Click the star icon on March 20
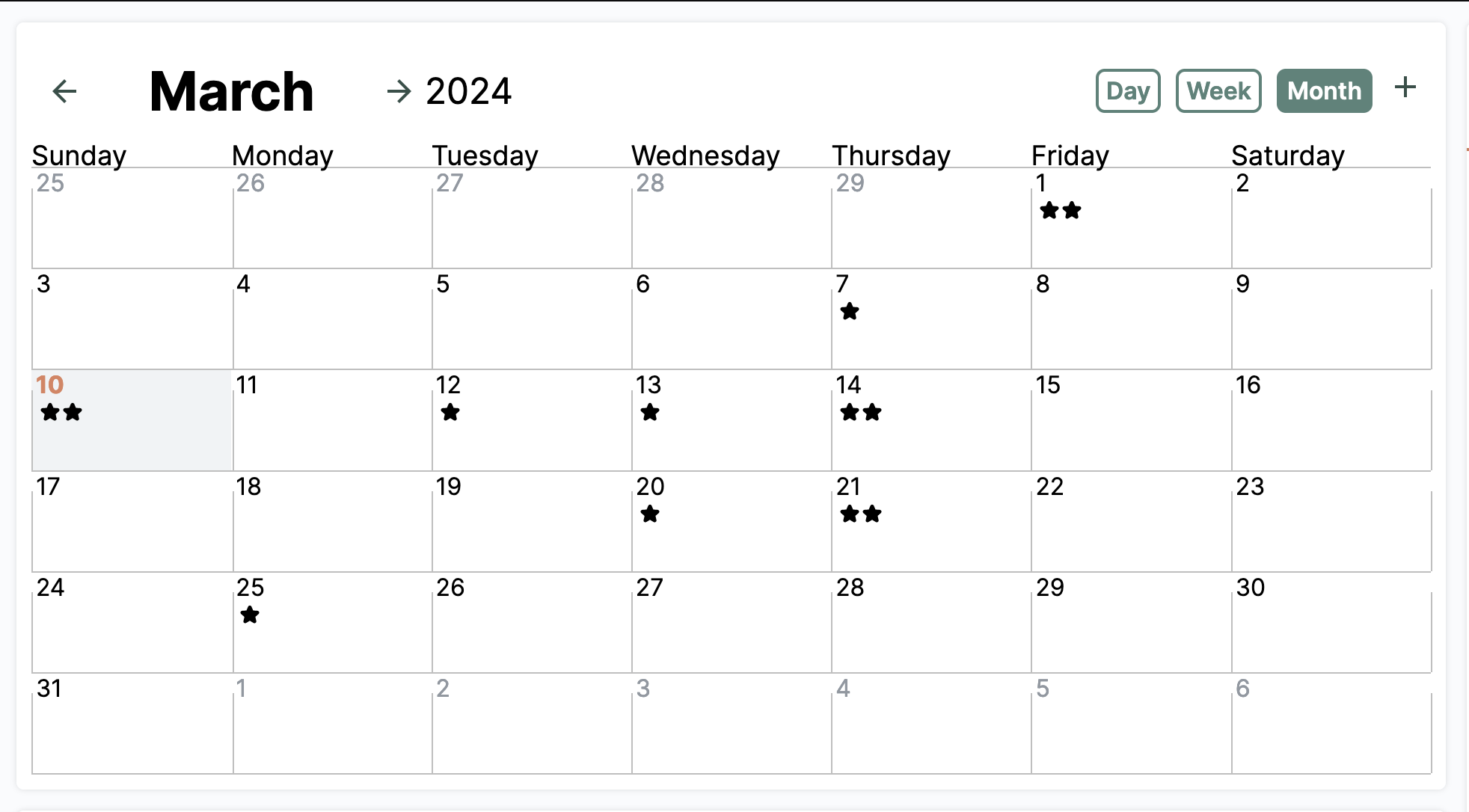 tap(650, 514)
